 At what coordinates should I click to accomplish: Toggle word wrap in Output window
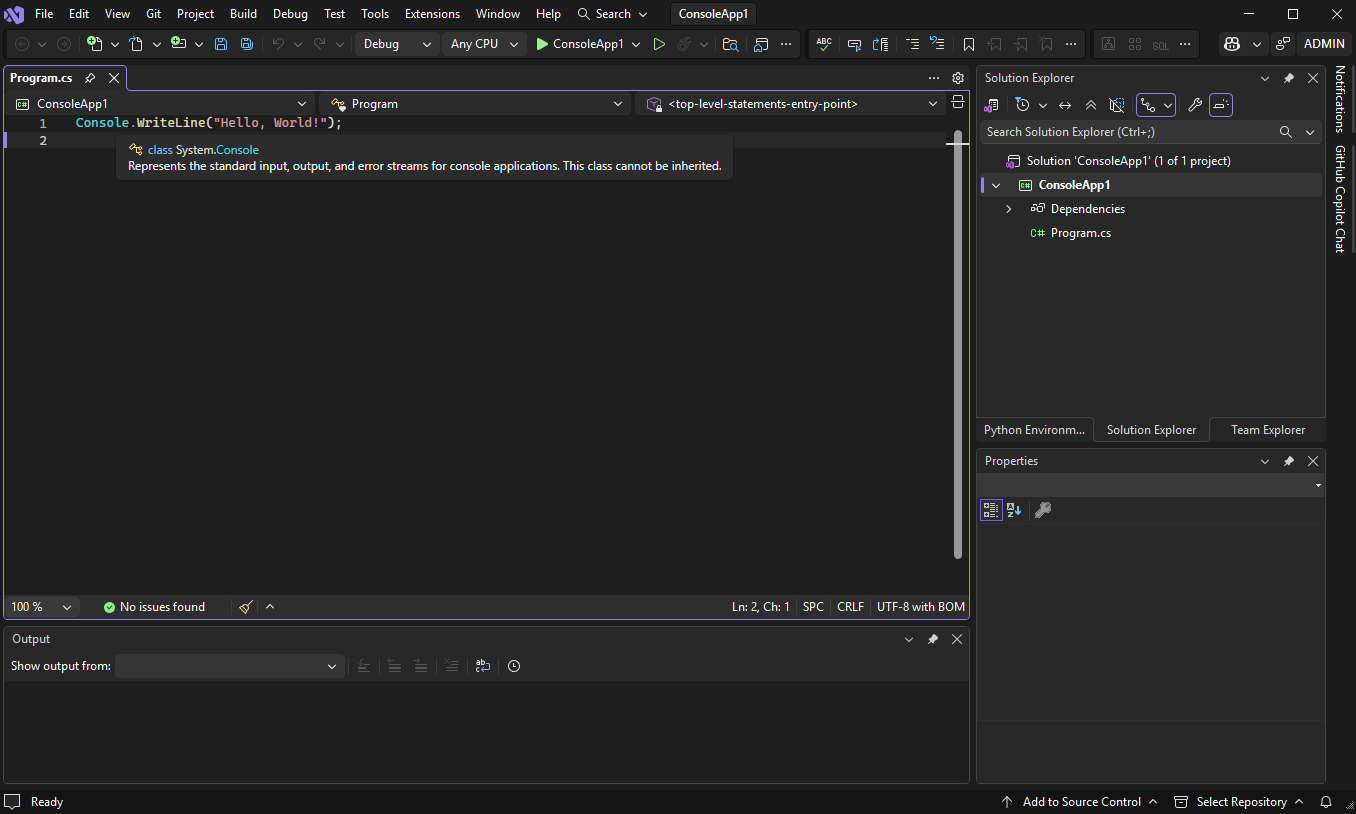coord(483,666)
